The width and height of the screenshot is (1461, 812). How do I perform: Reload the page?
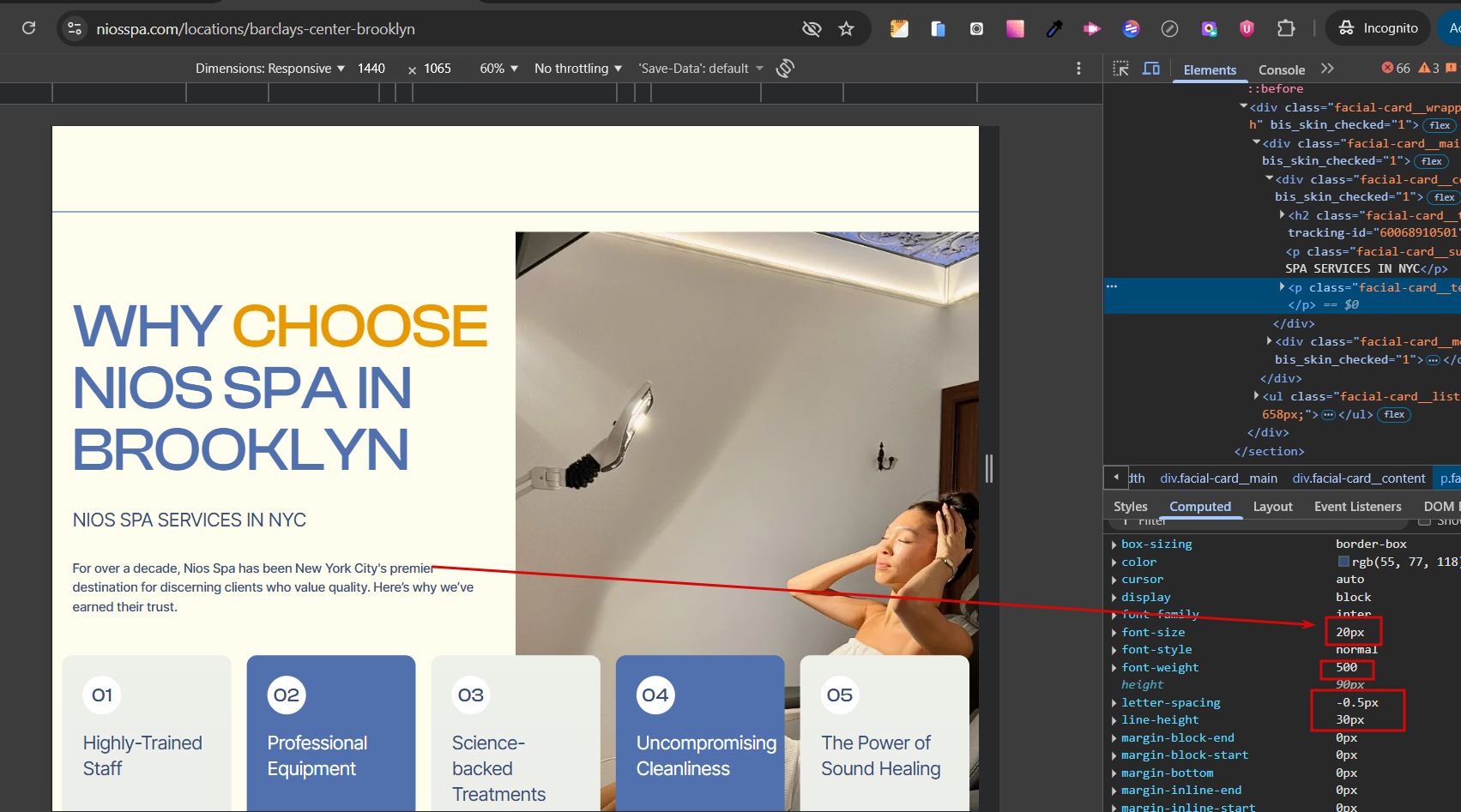coord(28,28)
